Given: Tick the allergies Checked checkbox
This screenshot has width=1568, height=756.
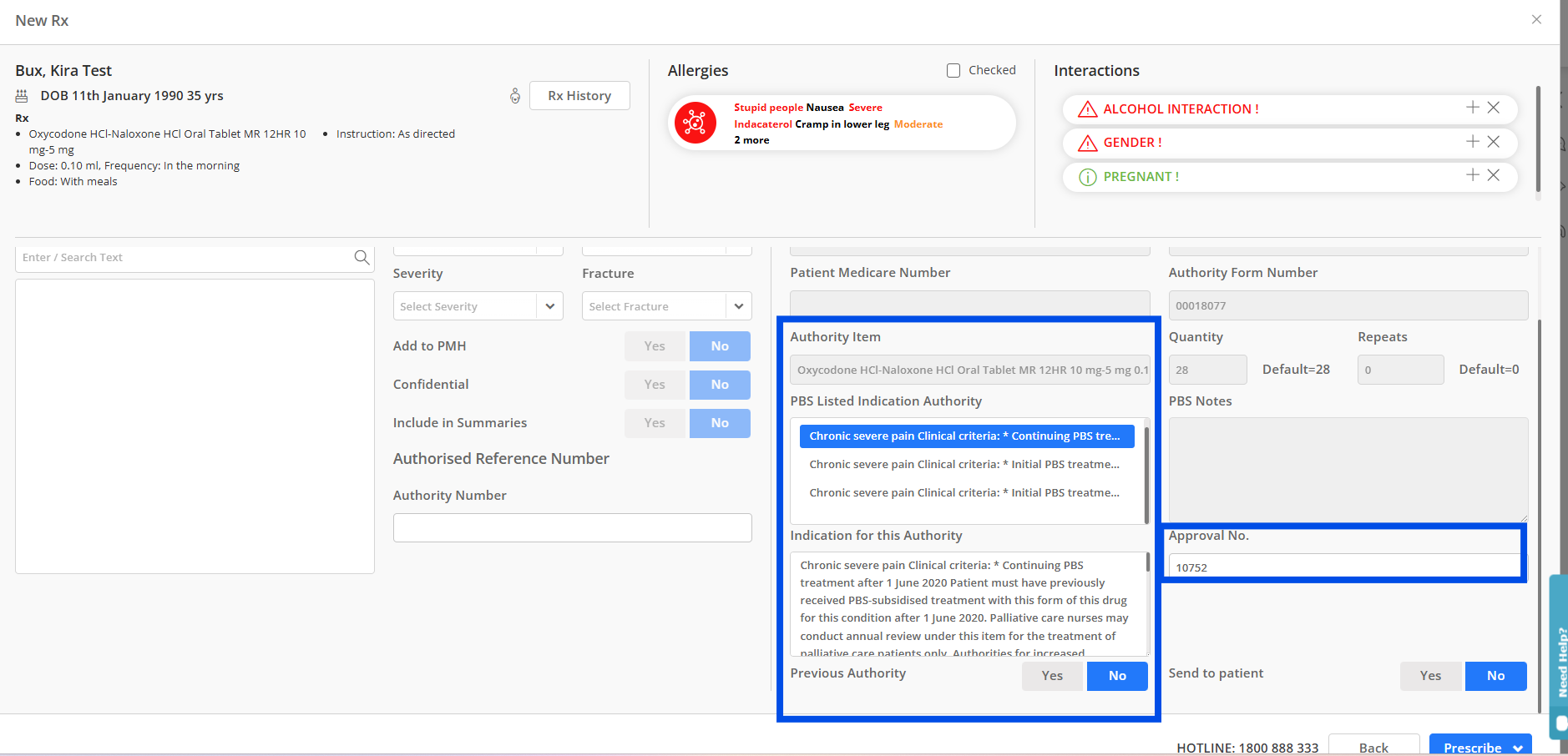Looking at the screenshot, I should tap(953, 71).
